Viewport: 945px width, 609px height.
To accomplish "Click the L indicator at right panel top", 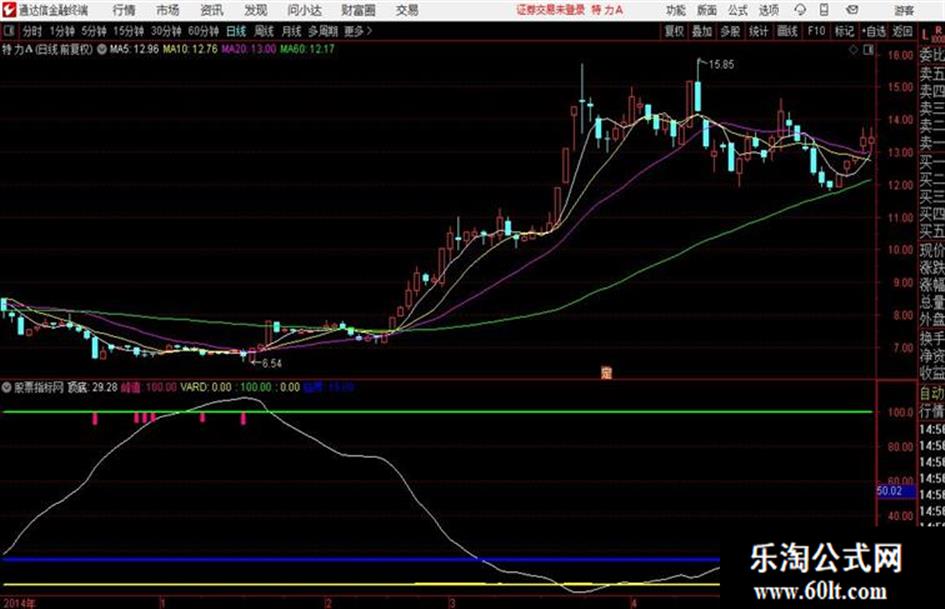I will [x=925, y=36].
